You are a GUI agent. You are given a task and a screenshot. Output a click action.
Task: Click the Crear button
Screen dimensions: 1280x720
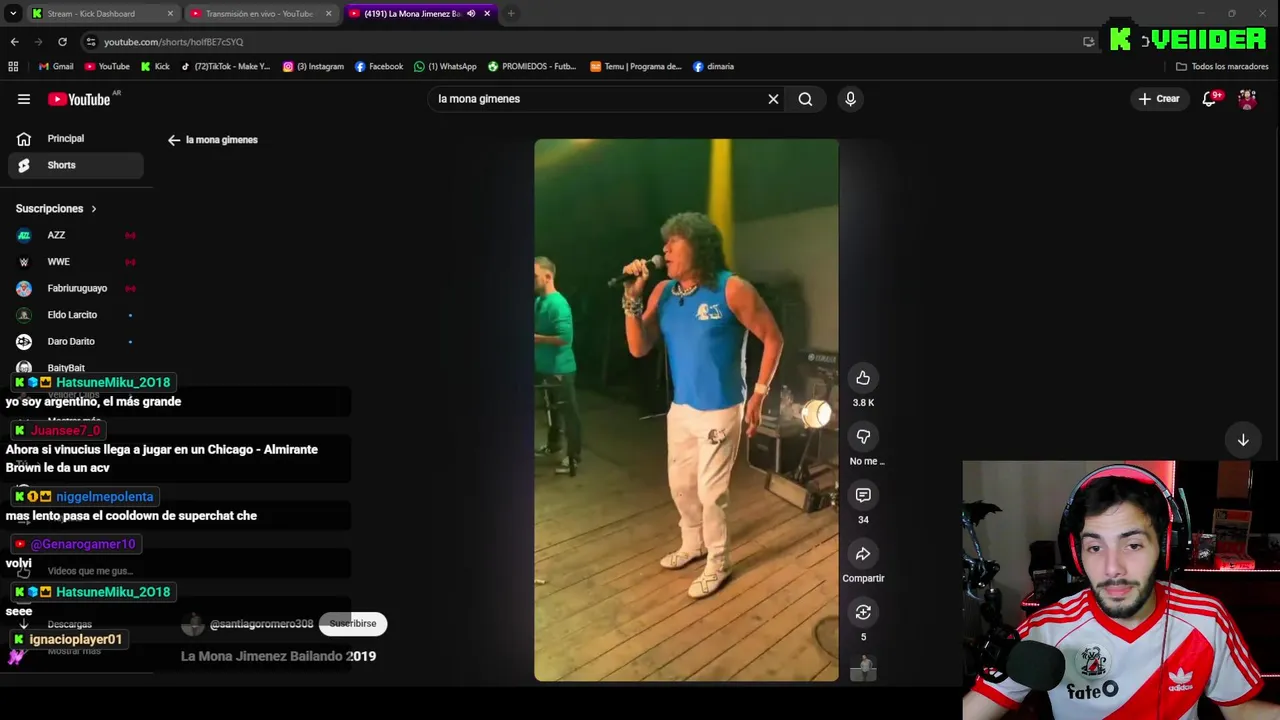pos(1159,99)
